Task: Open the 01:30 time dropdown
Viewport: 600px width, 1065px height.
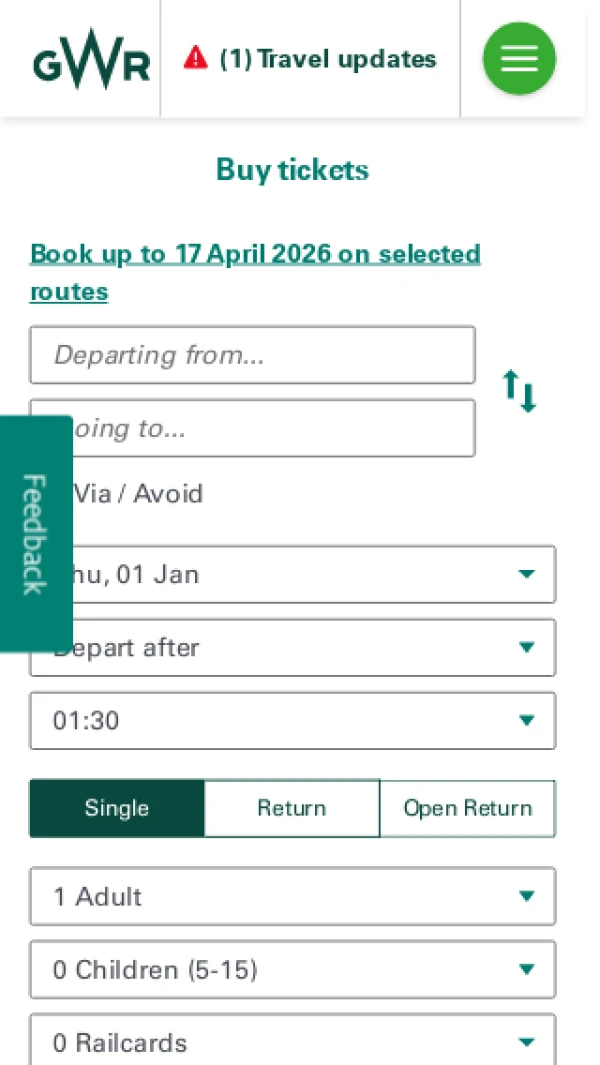Action: (292, 721)
